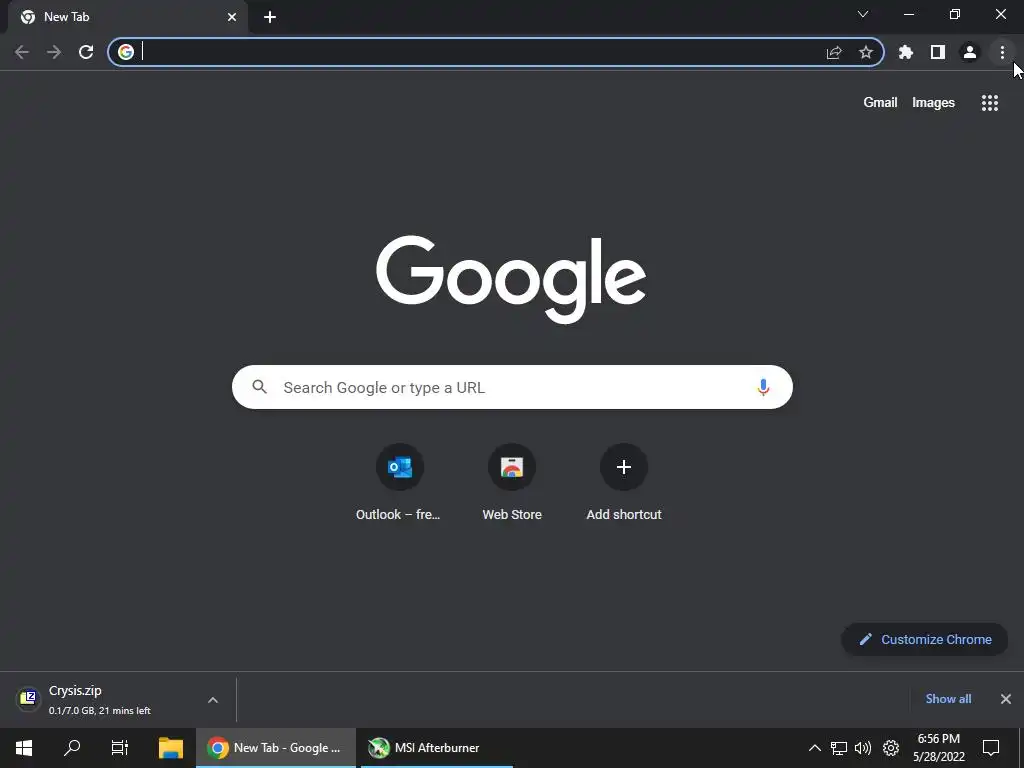The width and height of the screenshot is (1024, 768).
Task: Open the Gmail link
Action: 880,103
